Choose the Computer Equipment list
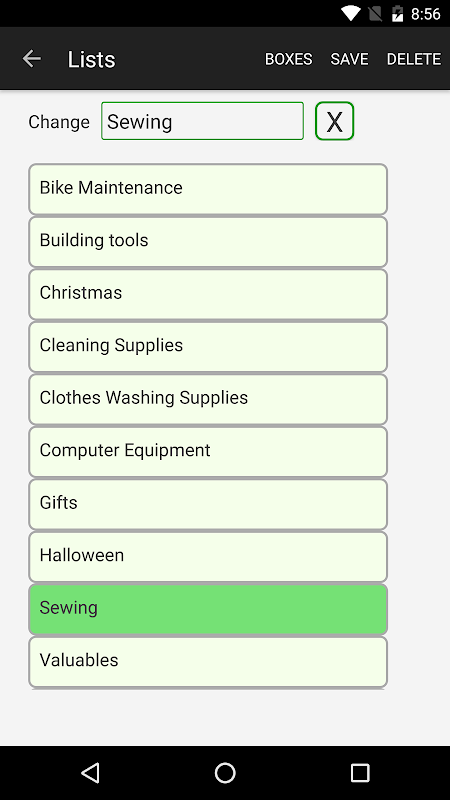The width and height of the screenshot is (450, 800). [208, 452]
